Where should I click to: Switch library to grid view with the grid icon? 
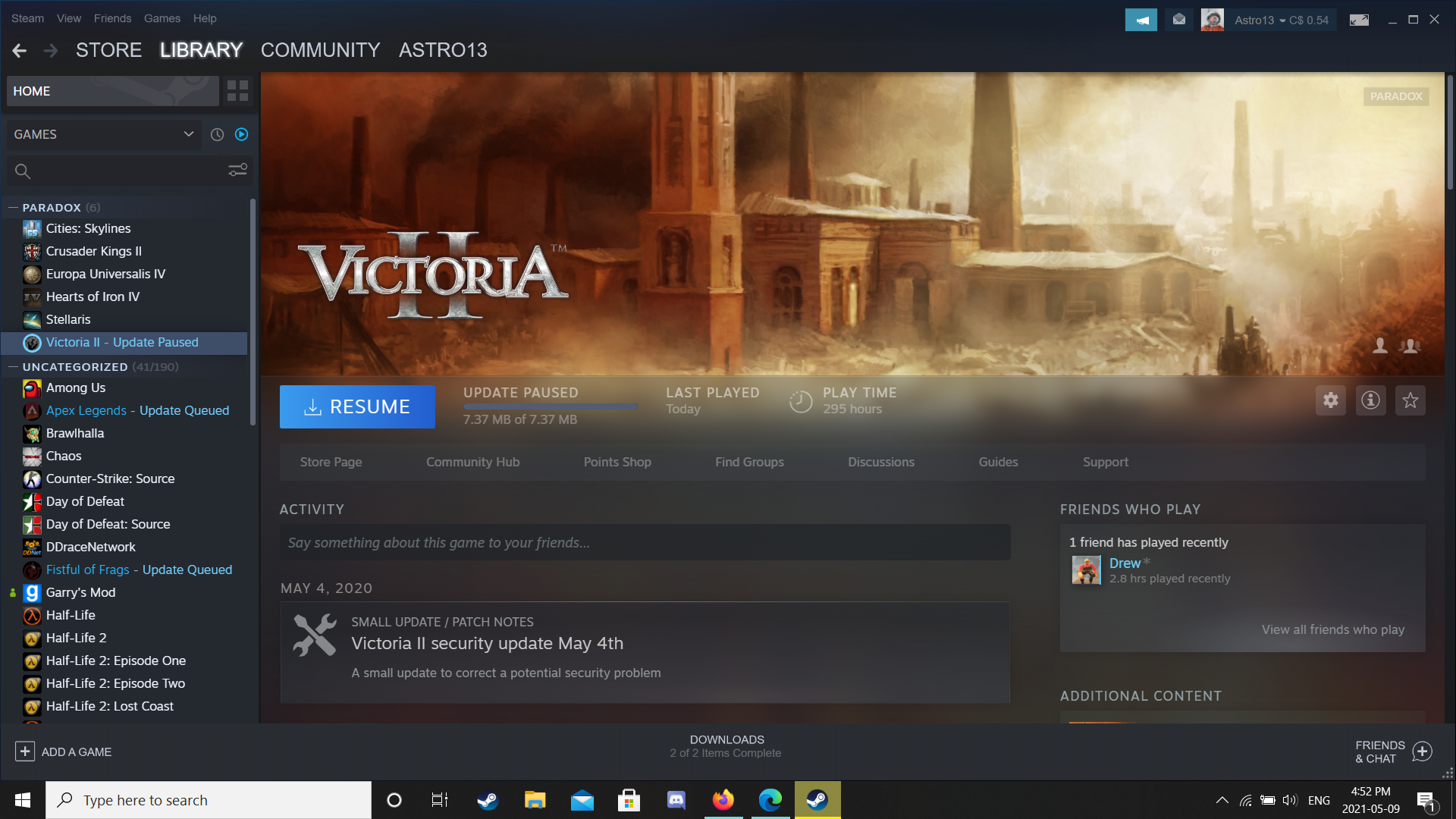237,90
